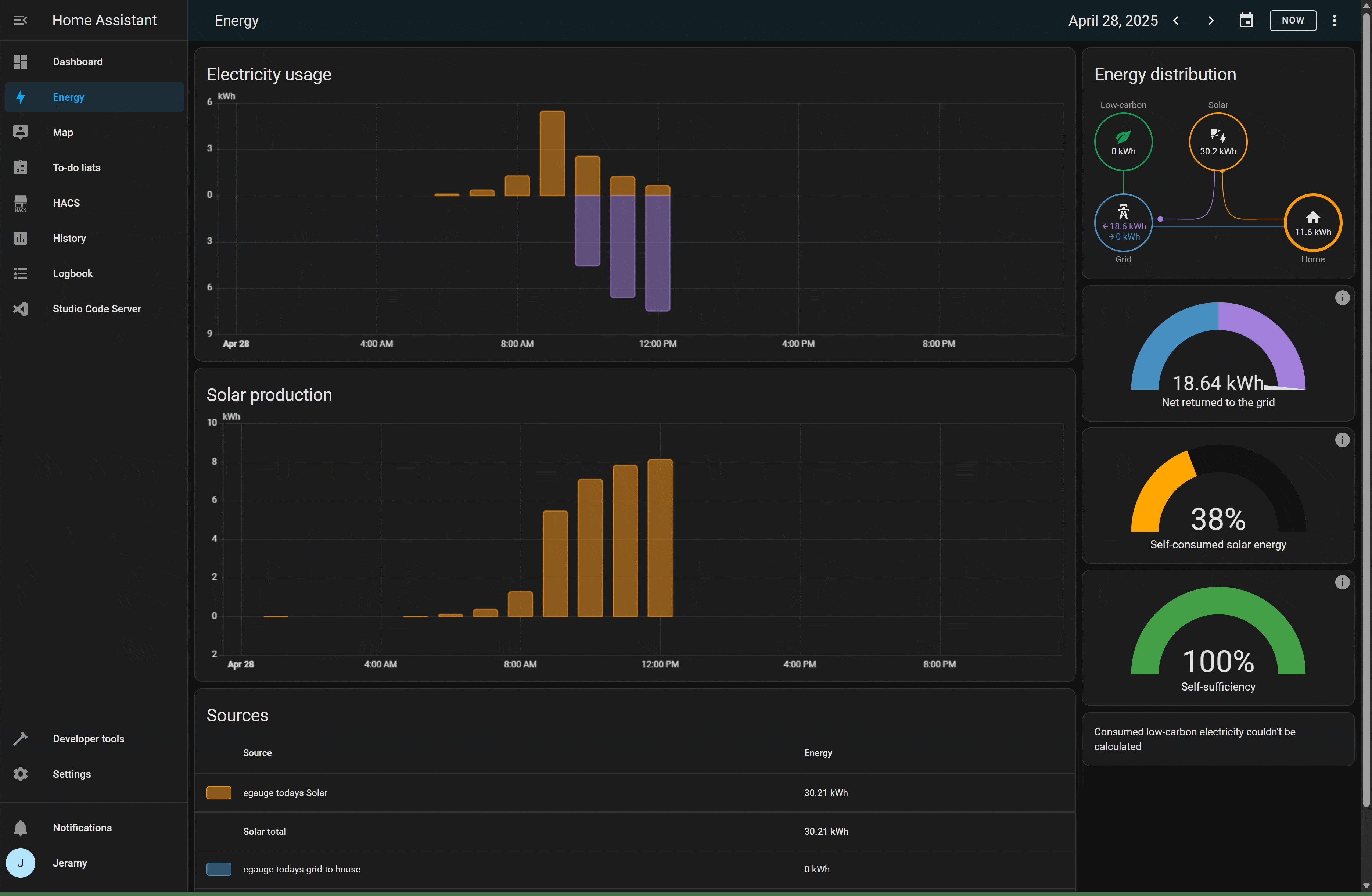1372x896 pixels.
Task: Click the Home node in Energy distribution
Action: pyautogui.click(x=1312, y=223)
